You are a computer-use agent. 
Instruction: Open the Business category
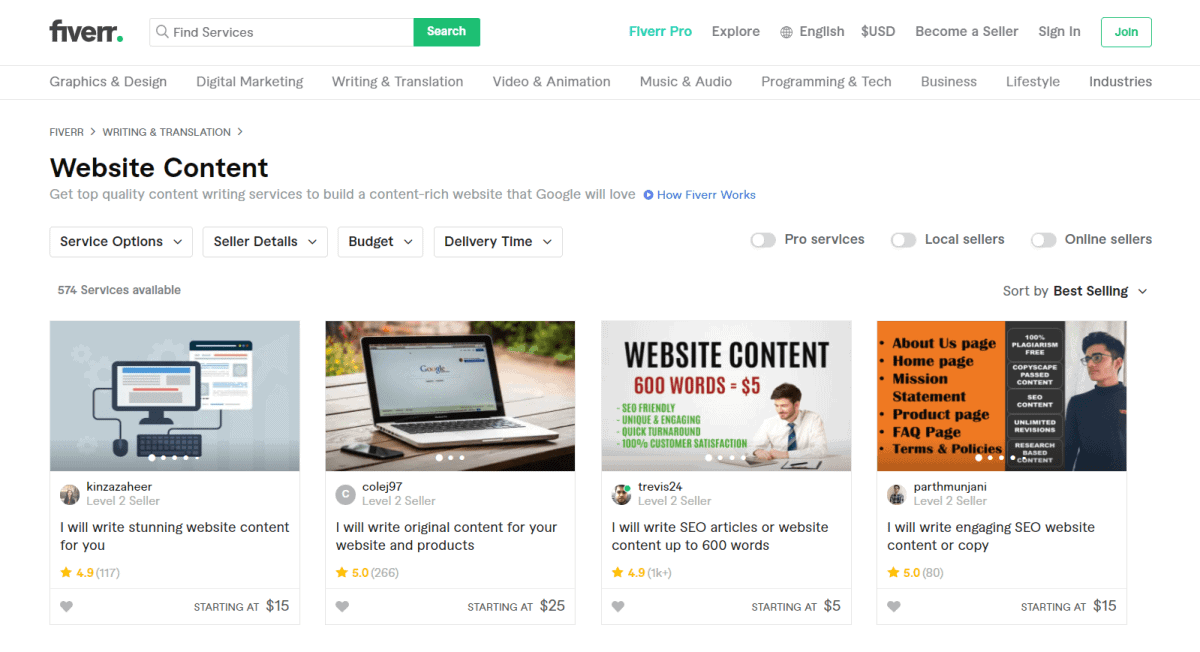[x=949, y=82]
